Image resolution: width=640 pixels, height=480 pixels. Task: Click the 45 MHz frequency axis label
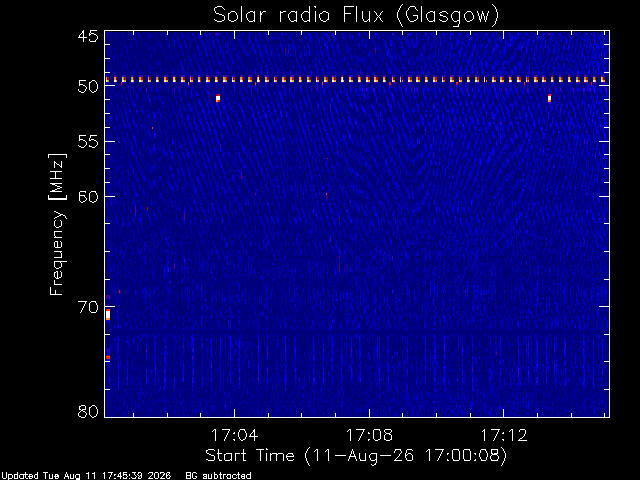click(x=88, y=36)
